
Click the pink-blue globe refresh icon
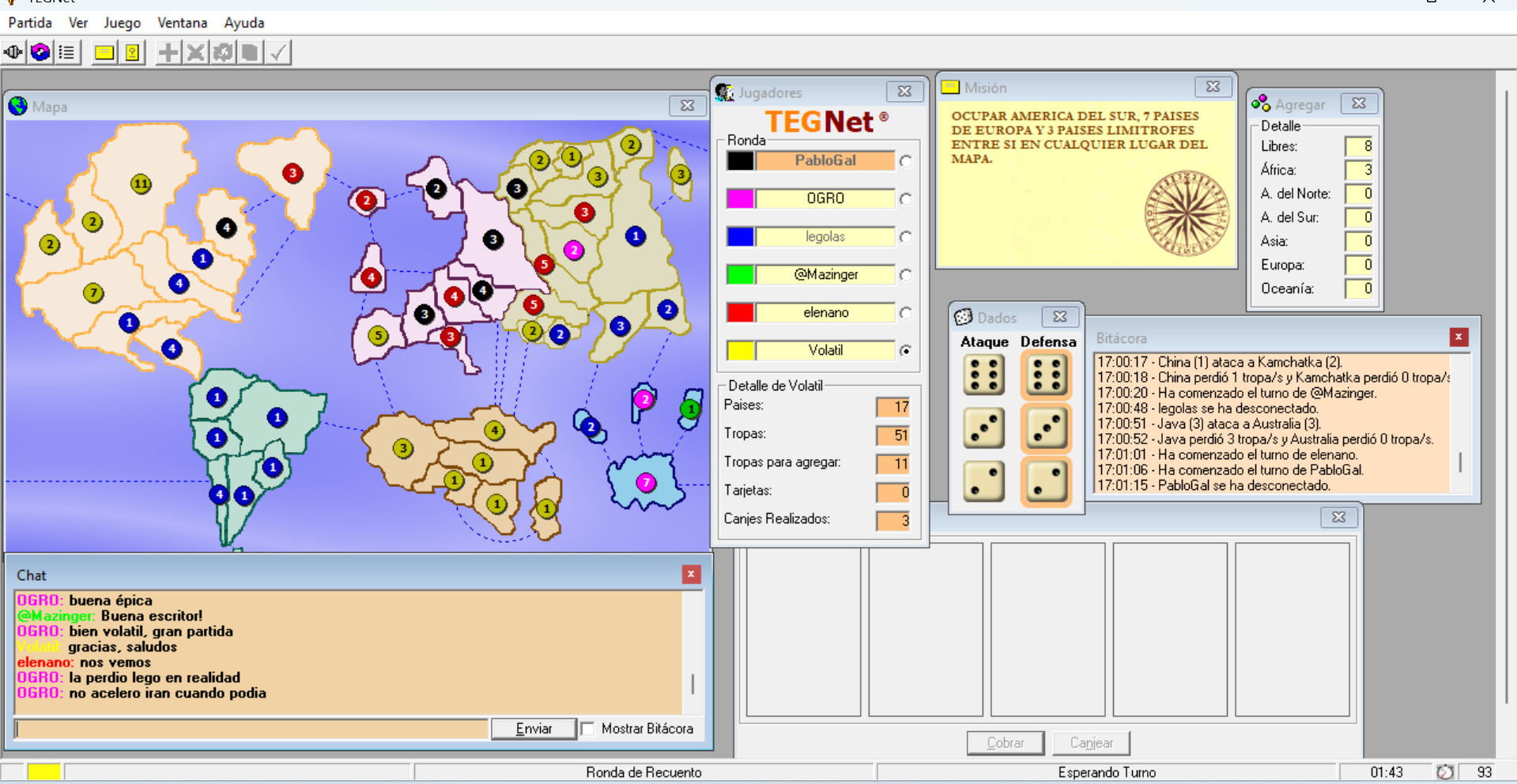pos(40,53)
